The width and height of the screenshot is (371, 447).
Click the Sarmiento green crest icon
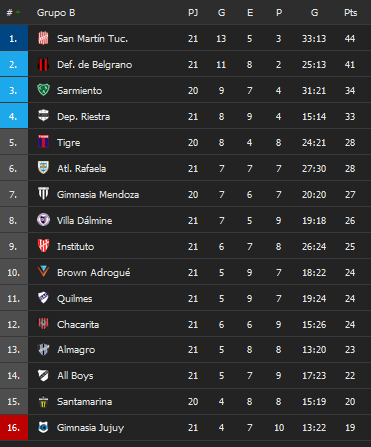(43, 90)
